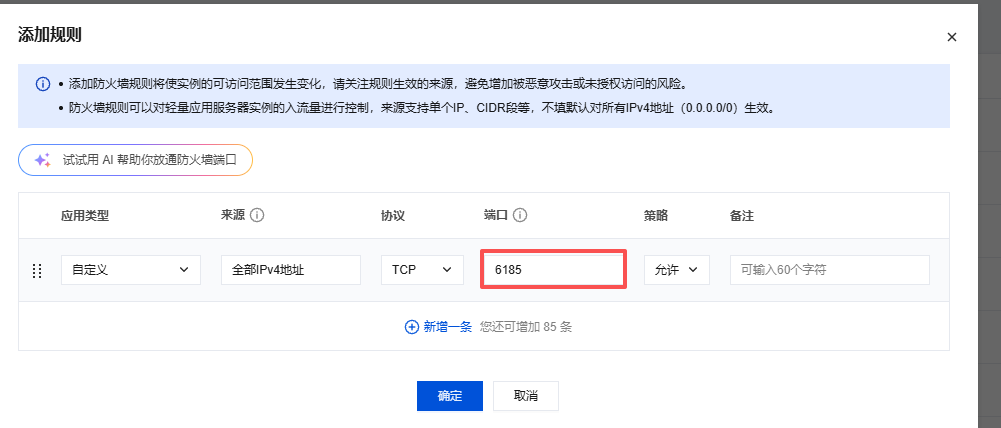Click the 备注 field with placeholder 可输入60个字符

(x=829, y=270)
